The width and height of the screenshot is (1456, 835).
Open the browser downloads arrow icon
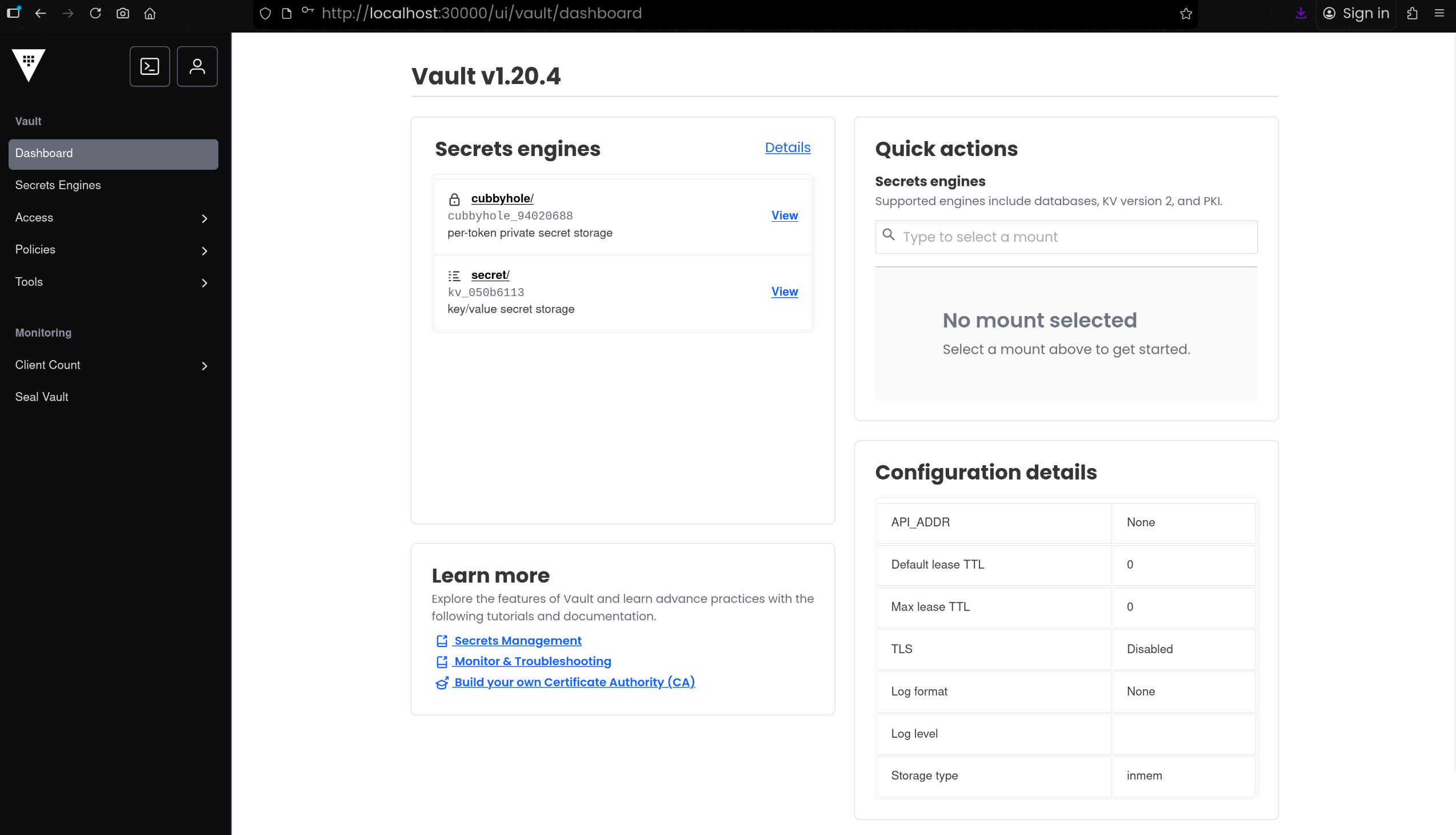(x=1300, y=13)
